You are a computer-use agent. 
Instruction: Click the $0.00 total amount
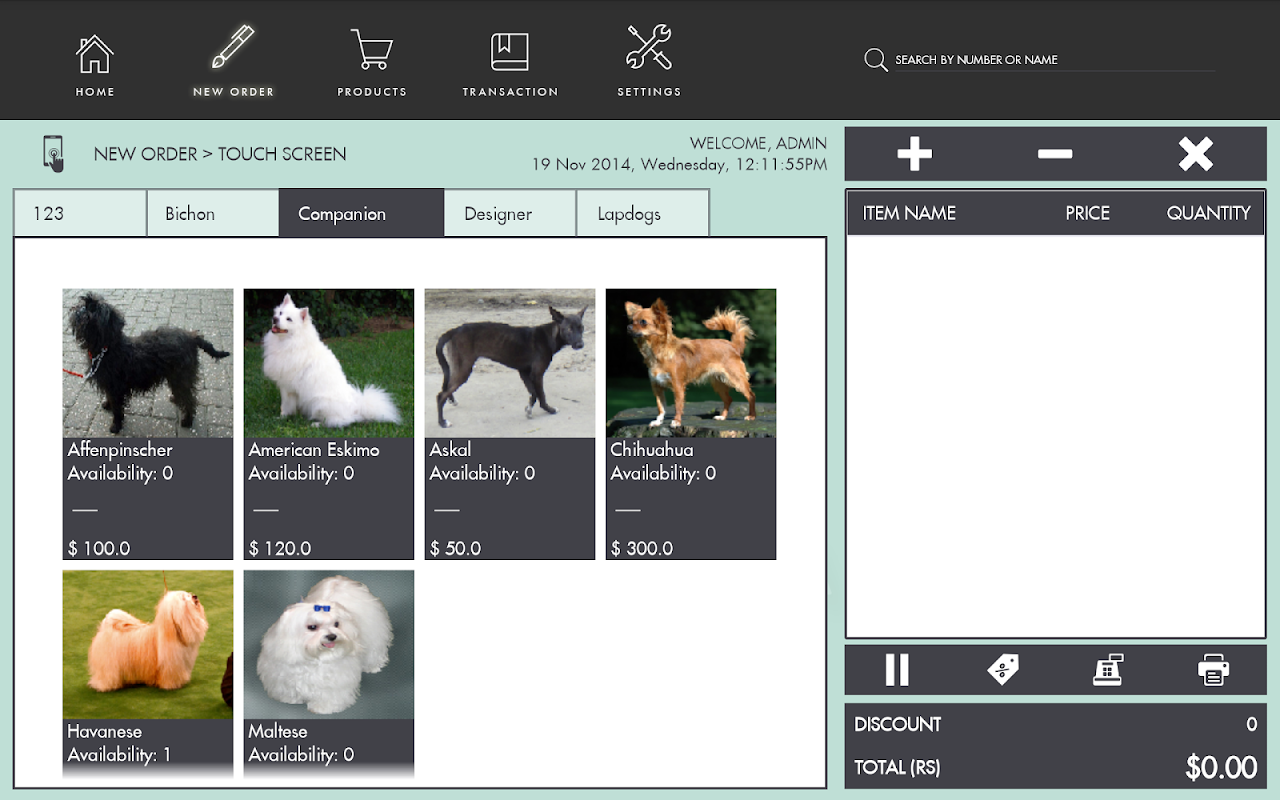point(1221,767)
